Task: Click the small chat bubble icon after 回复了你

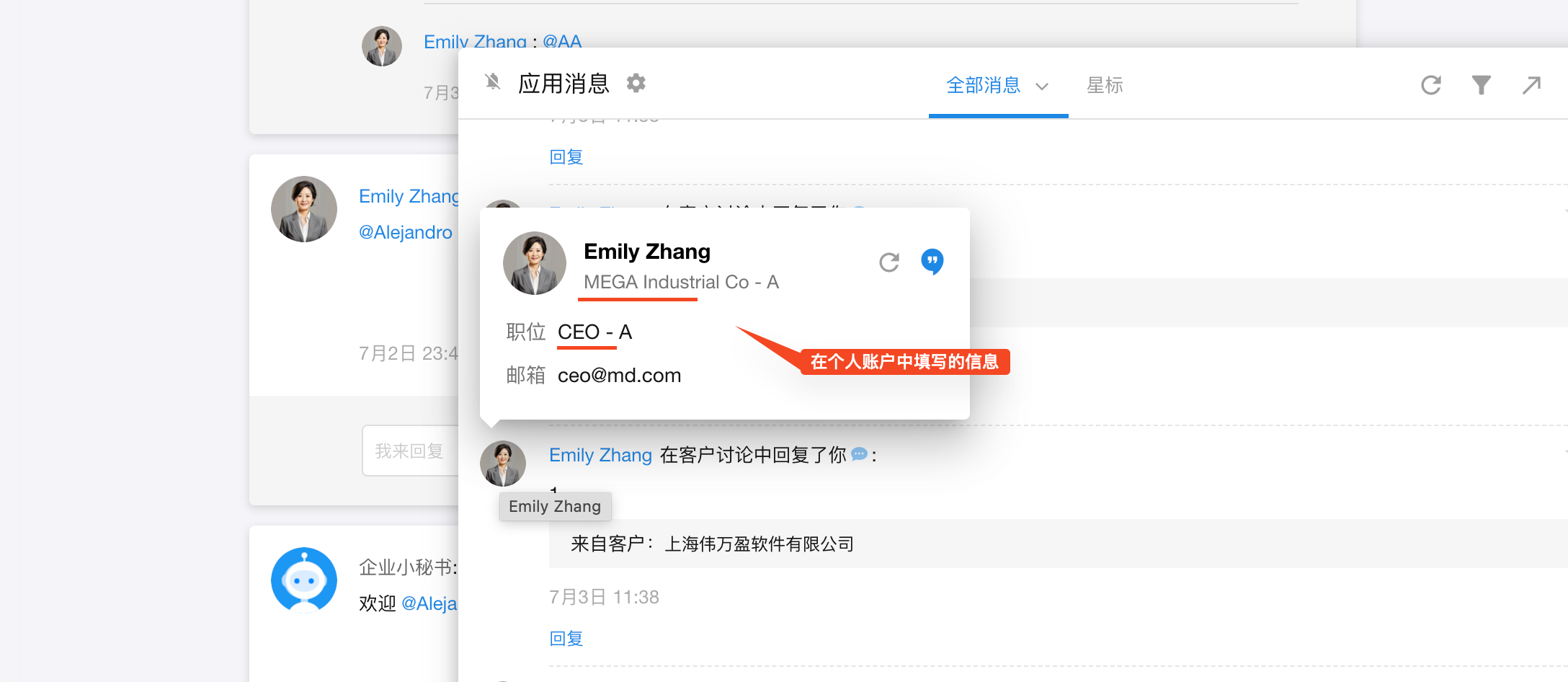Action: point(859,454)
